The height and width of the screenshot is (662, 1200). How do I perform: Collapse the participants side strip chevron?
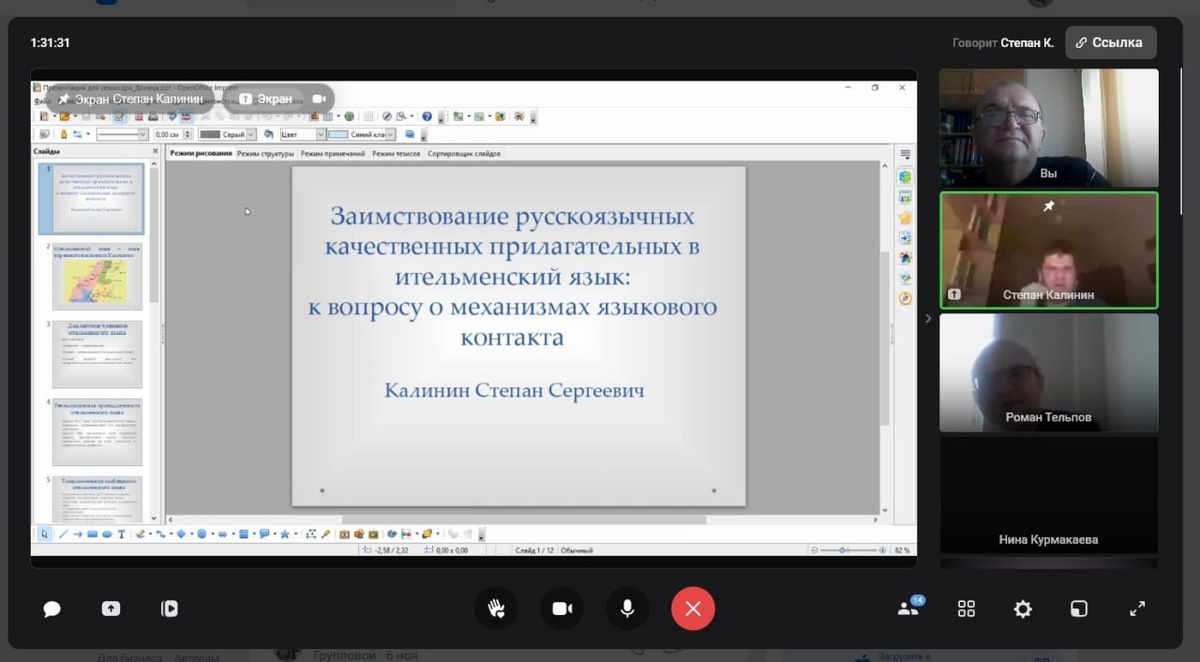(927, 318)
